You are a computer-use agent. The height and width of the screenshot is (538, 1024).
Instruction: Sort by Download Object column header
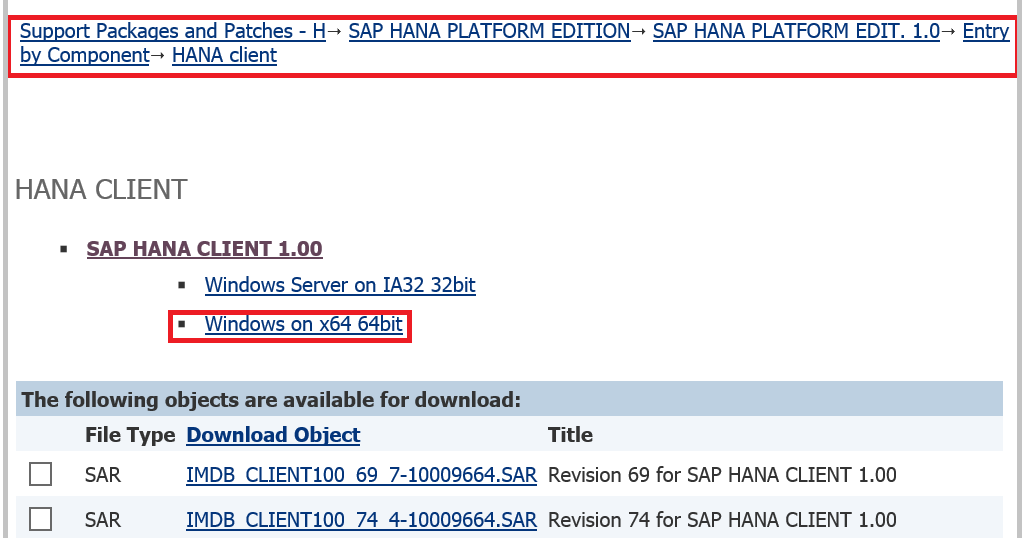click(x=273, y=435)
